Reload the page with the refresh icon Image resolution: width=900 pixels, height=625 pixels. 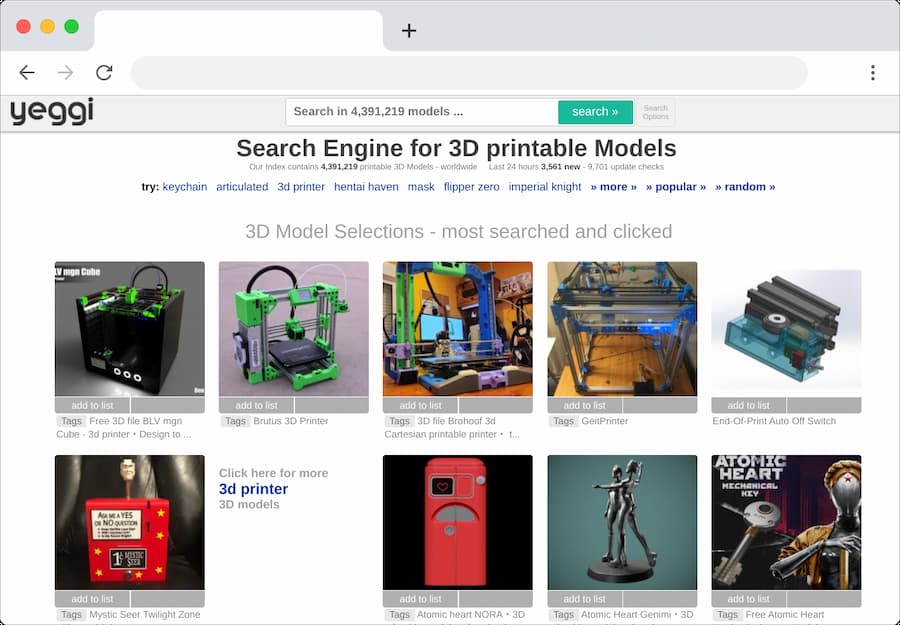[104, 72]
